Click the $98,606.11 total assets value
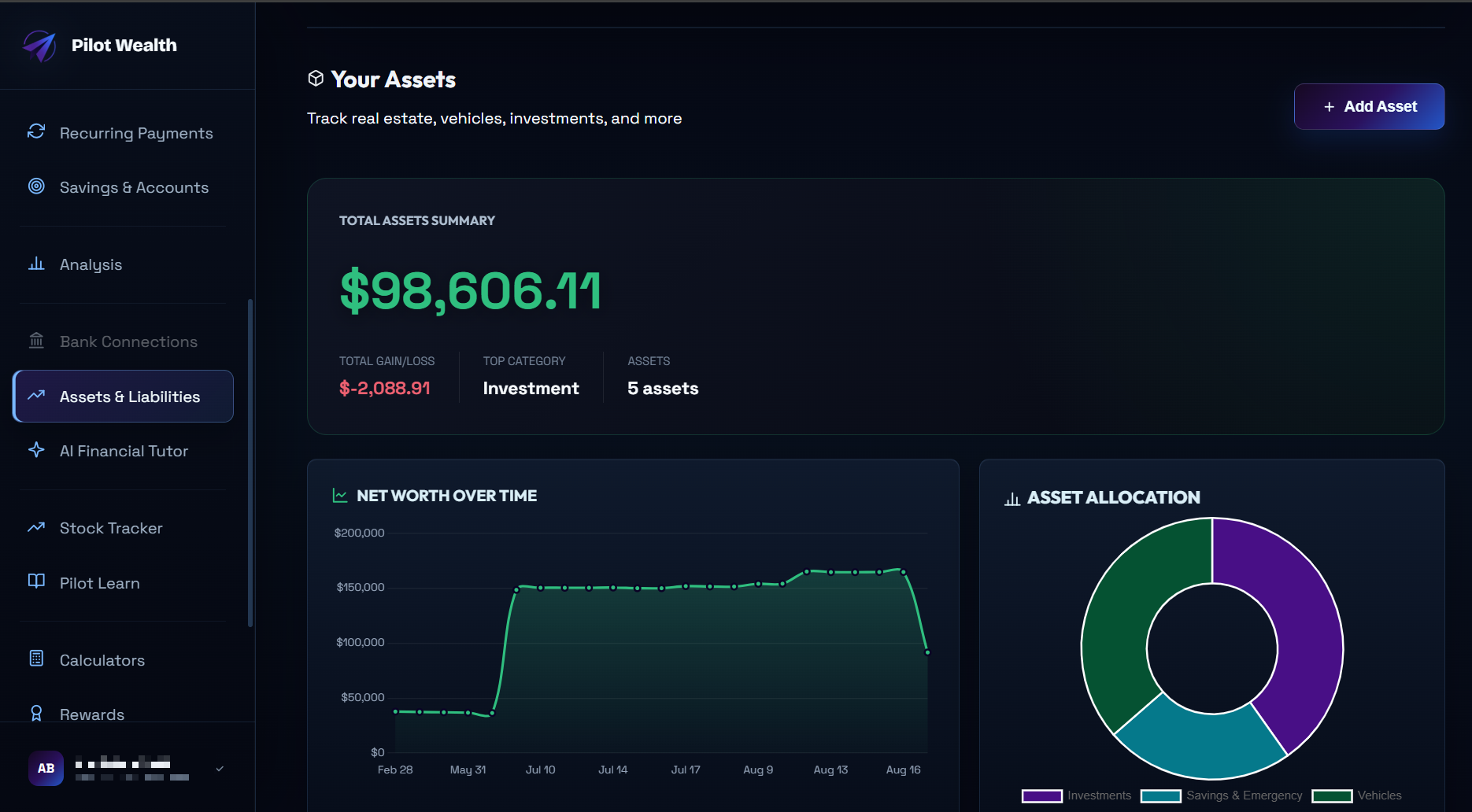The image size is (1472, 812). point(471,290)
